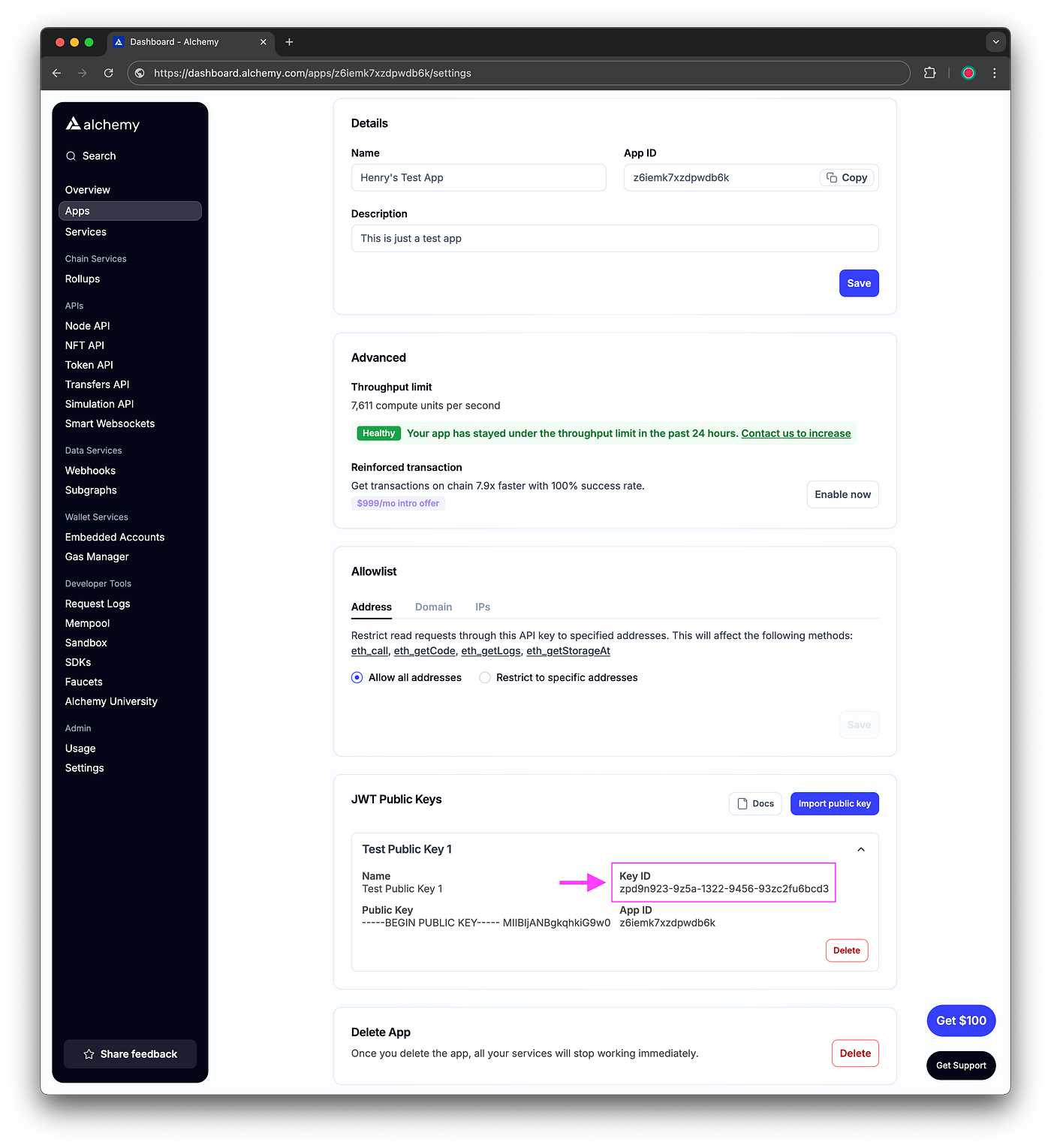This screenshot has height=1148, width=1051.
Task: Open SDKs in the sidebar
Action: pos(78,662)
